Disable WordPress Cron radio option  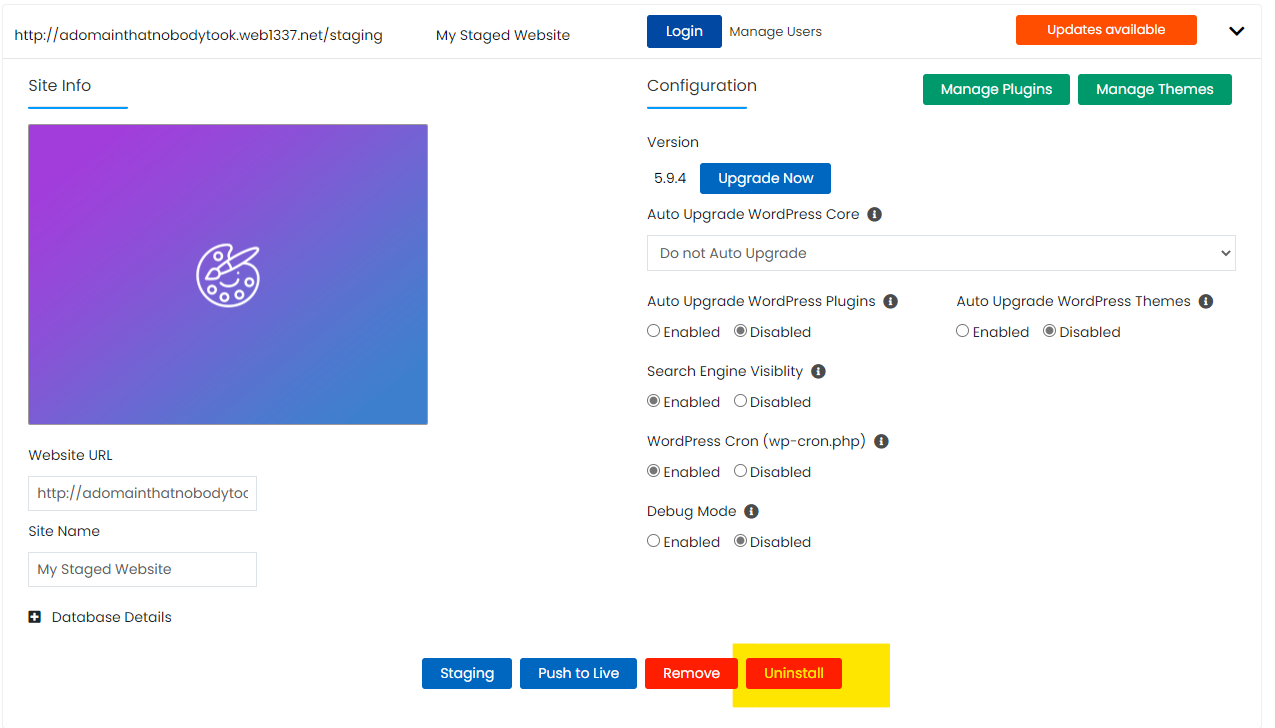[740, 471]
